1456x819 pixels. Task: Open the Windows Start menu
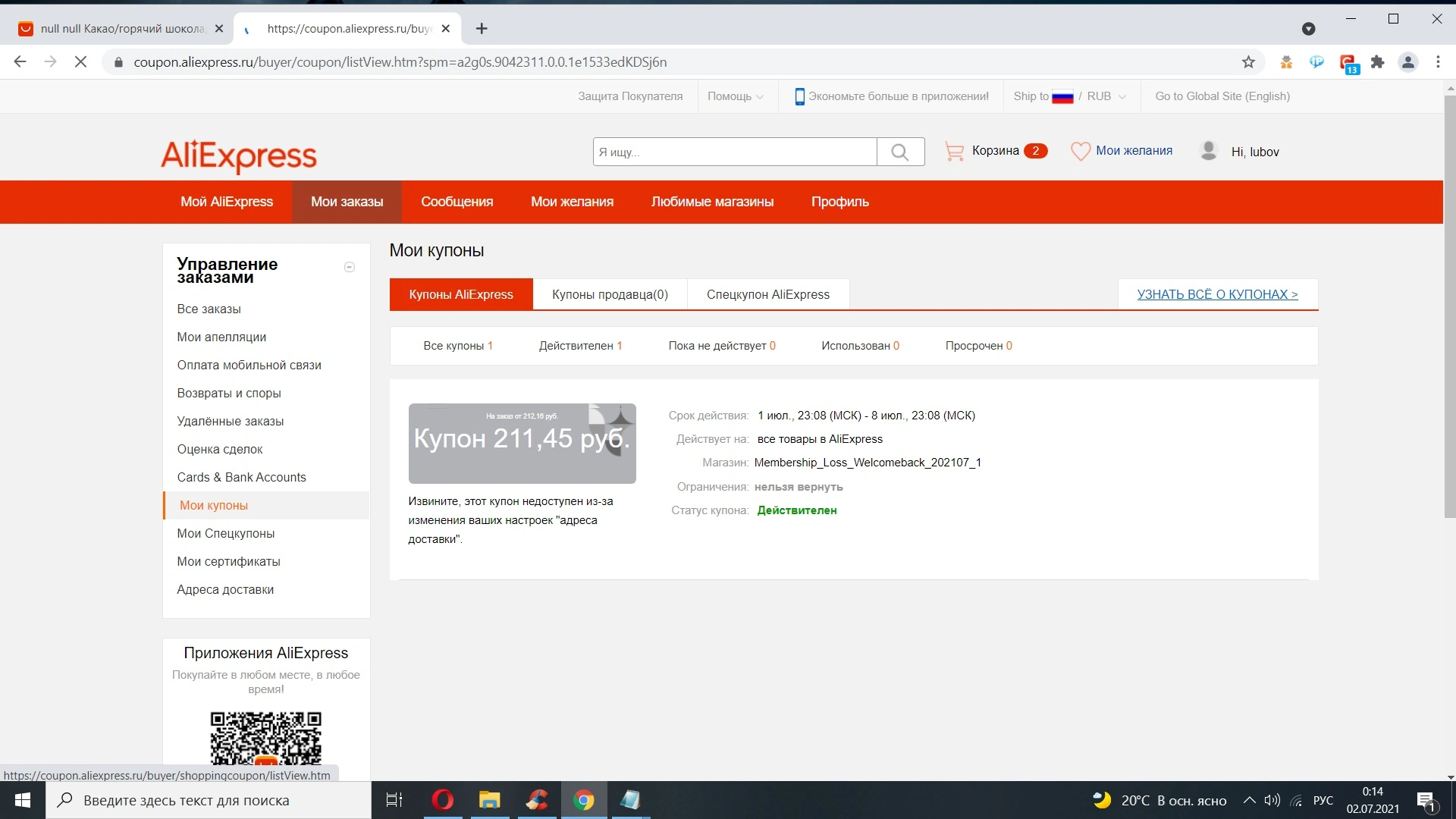pyautogui.click(x=23, y=800)
